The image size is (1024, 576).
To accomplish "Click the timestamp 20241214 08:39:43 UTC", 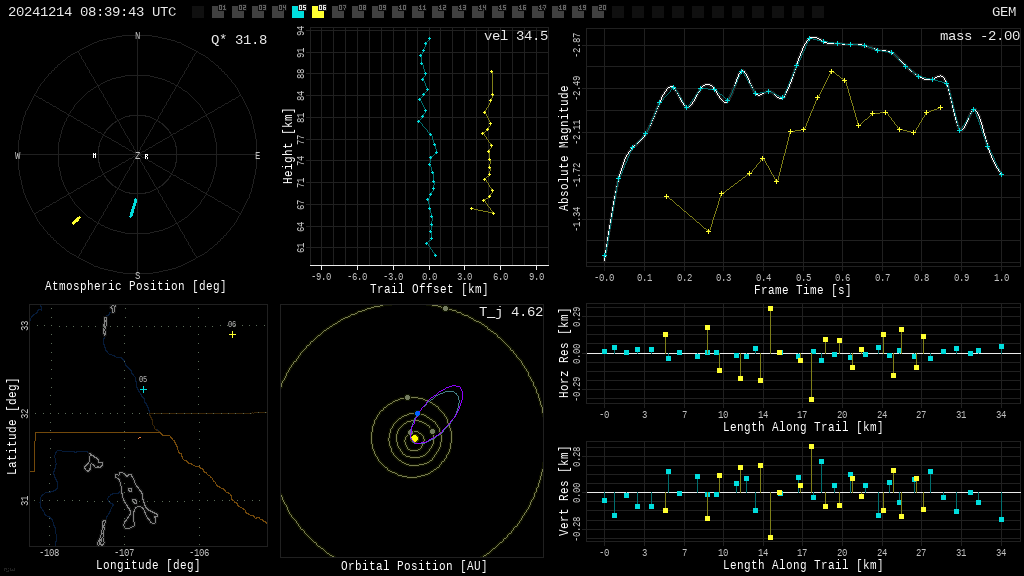I will point(92,12).
